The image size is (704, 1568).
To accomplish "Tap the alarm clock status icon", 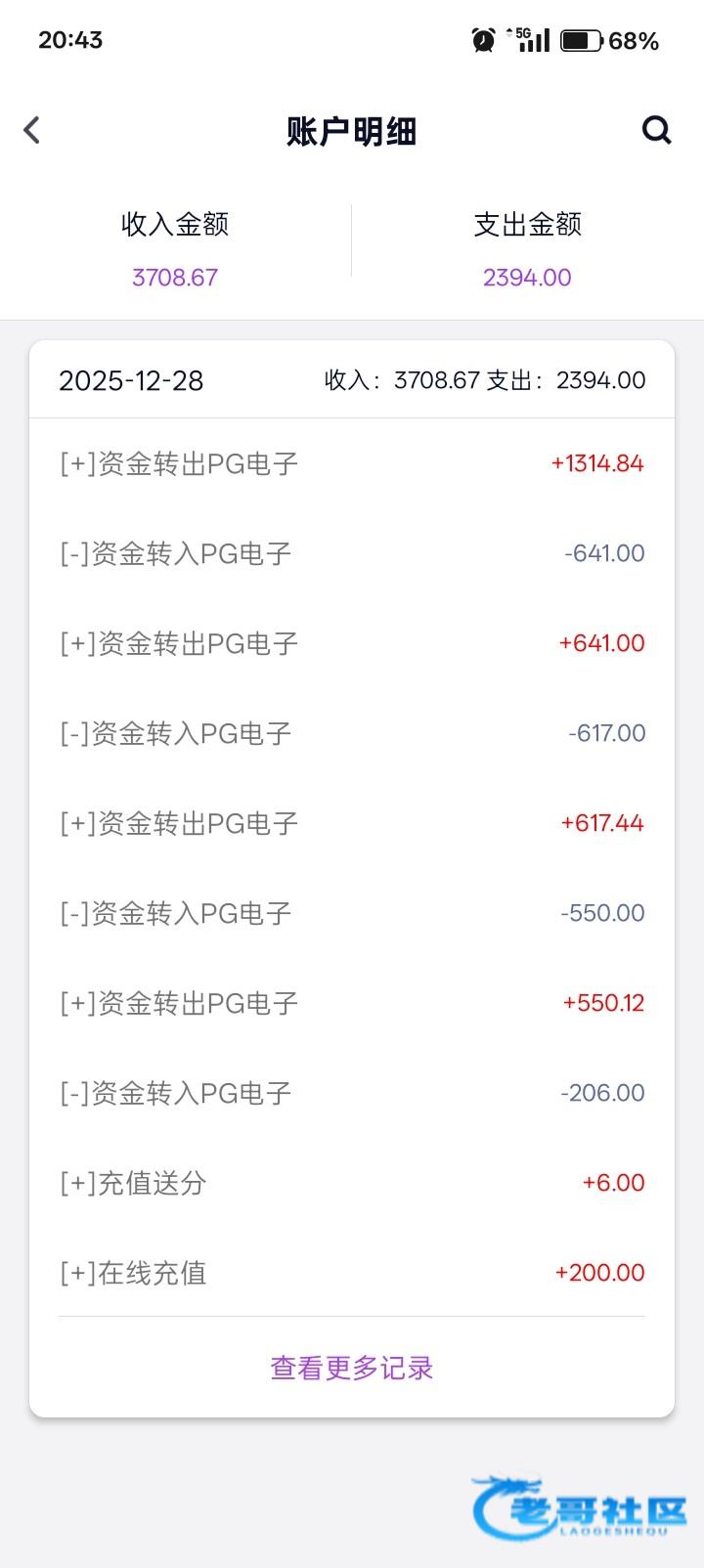I will (x=483, y=40).
